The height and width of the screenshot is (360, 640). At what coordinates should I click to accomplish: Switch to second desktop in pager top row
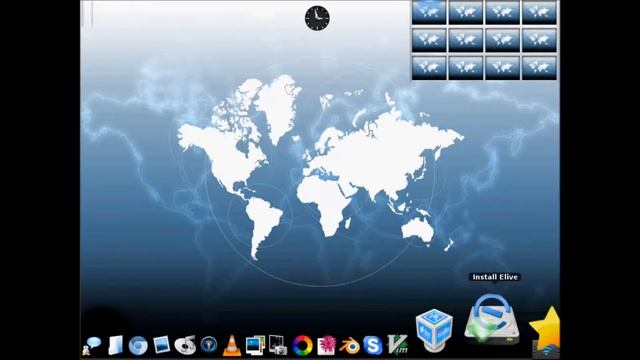(x=466, y=12)
